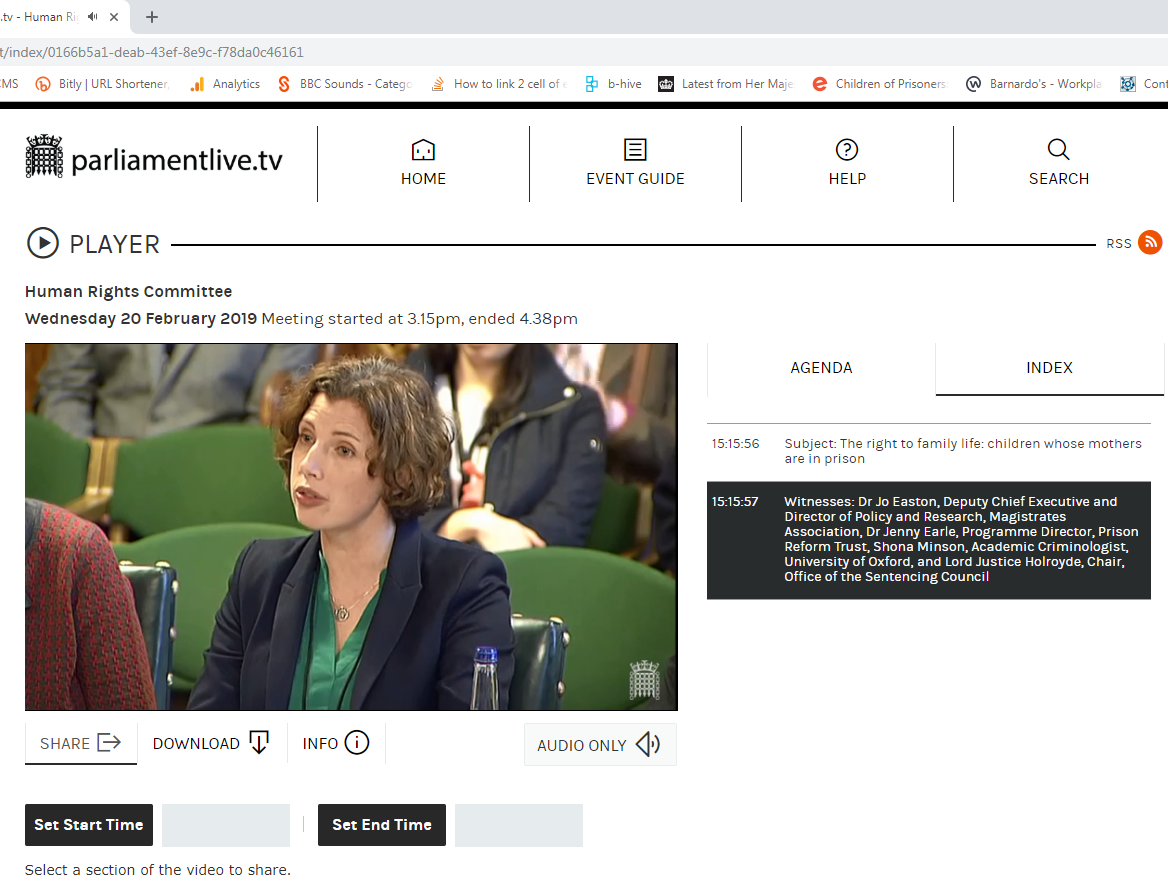Open the DOWNLOAD option
Viewport: 1168px width, 886px height.
(212, 743)
